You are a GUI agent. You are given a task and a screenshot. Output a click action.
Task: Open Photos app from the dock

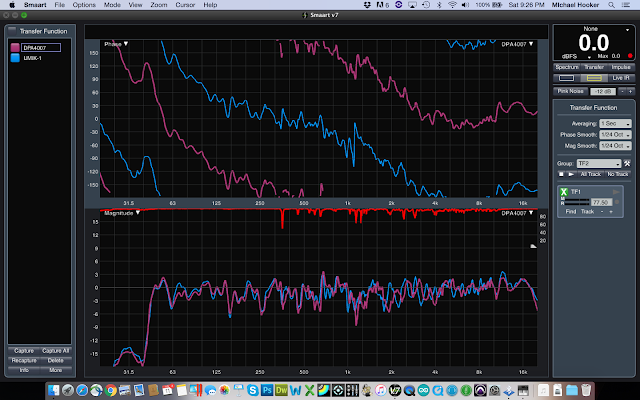(224, 391)
